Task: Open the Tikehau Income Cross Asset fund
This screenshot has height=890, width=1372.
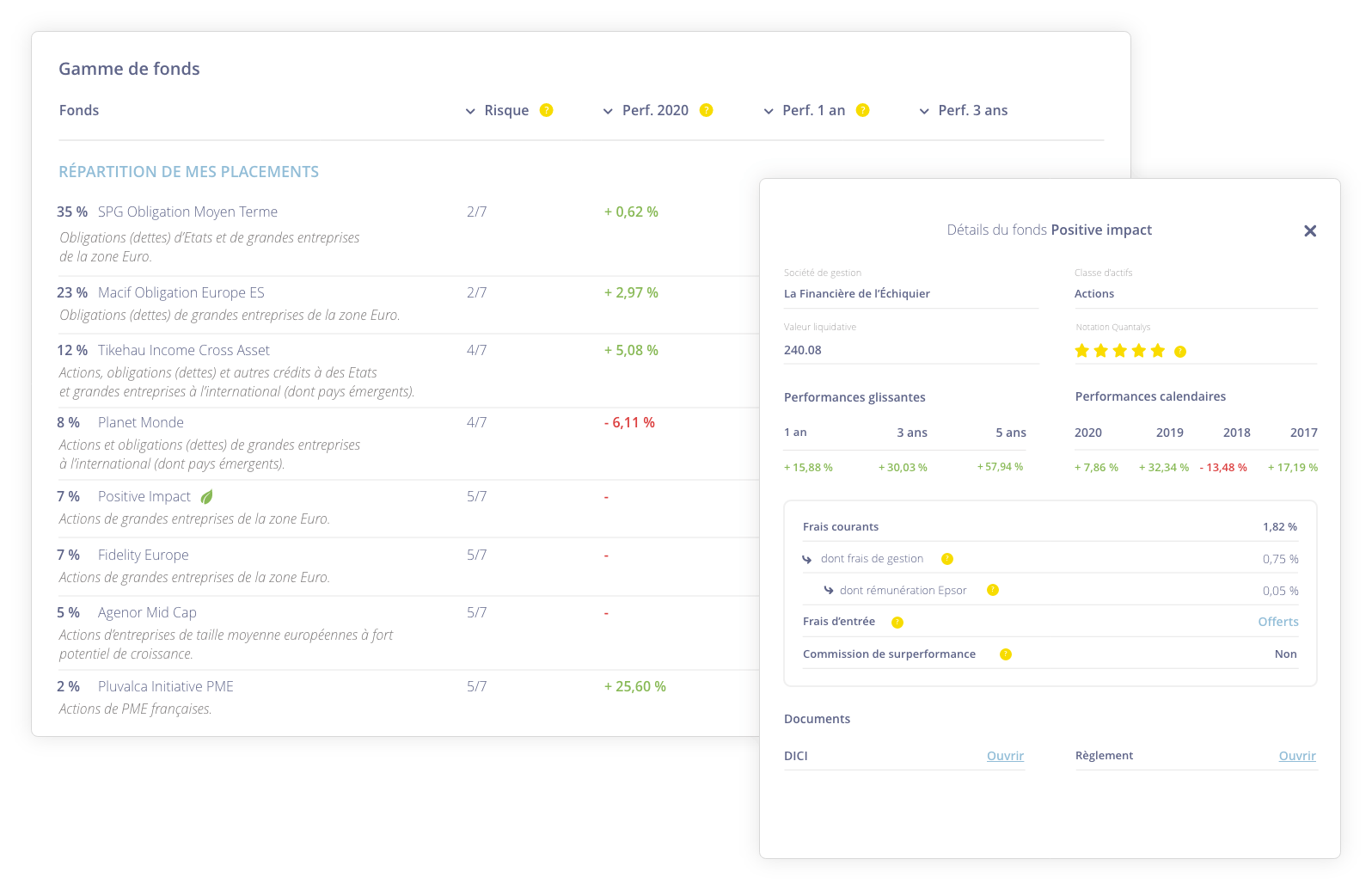Action: pyautogui.click(x=184, y=350)
